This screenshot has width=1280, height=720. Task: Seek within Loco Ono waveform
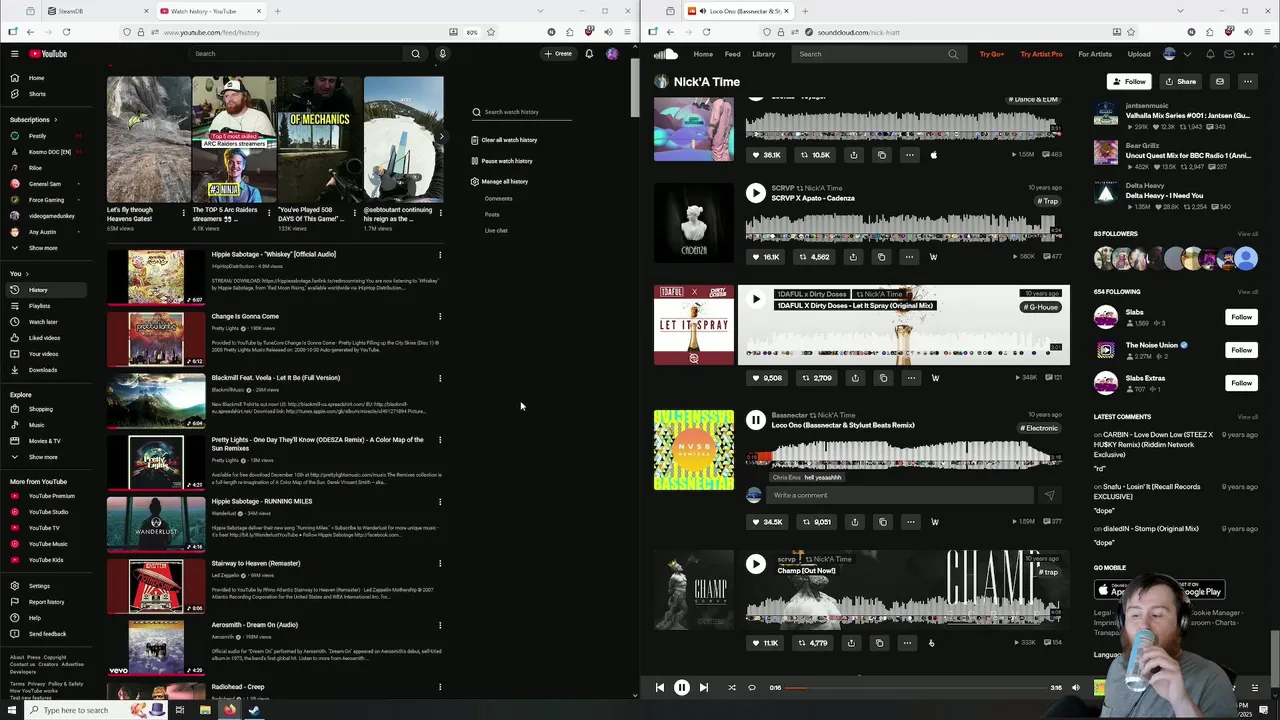[903, 454]
